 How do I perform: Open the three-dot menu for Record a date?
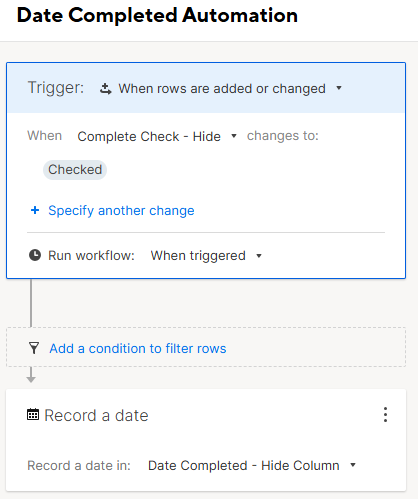pyautogui.click(x=385, y=415)
